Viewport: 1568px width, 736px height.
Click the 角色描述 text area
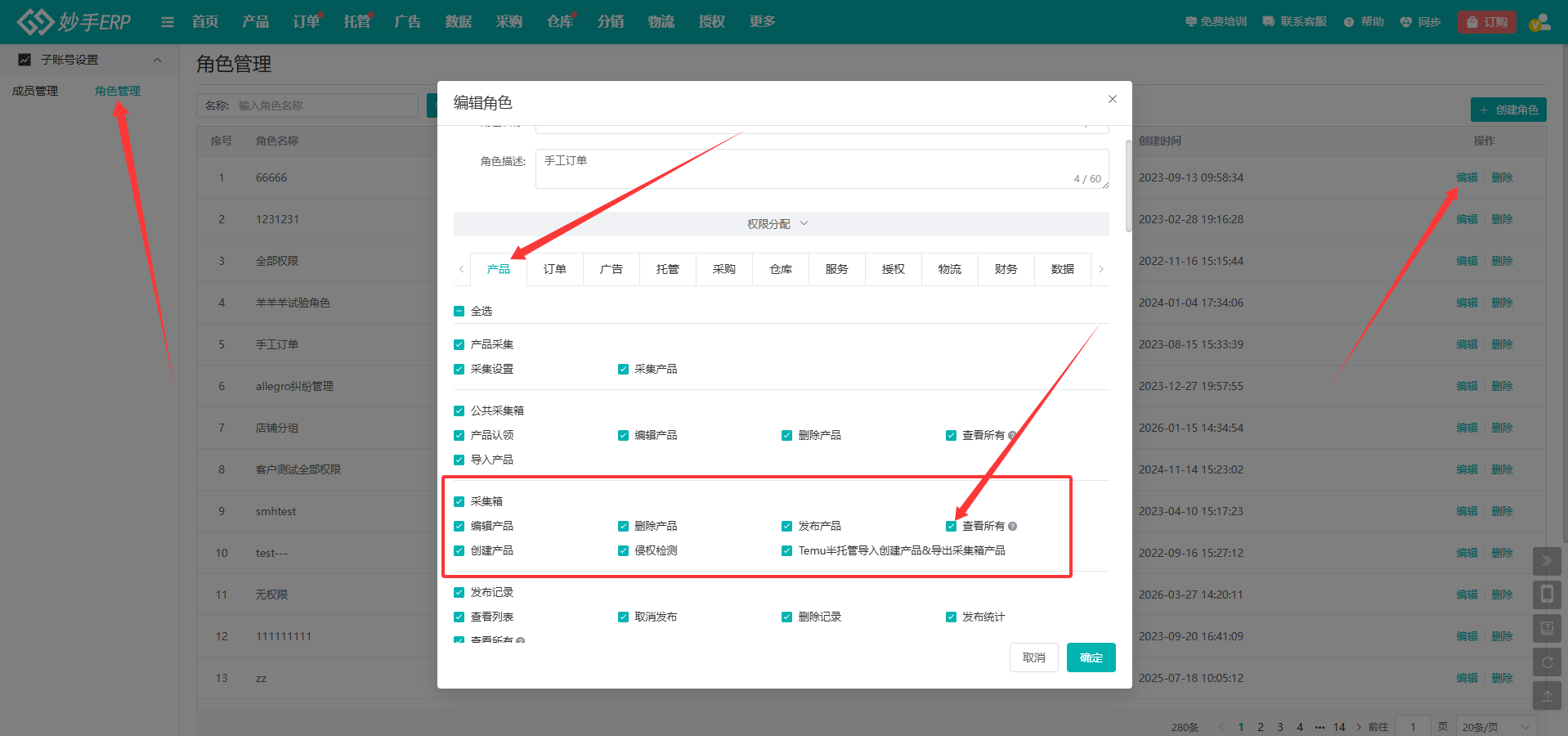click(x=822, y=168)
